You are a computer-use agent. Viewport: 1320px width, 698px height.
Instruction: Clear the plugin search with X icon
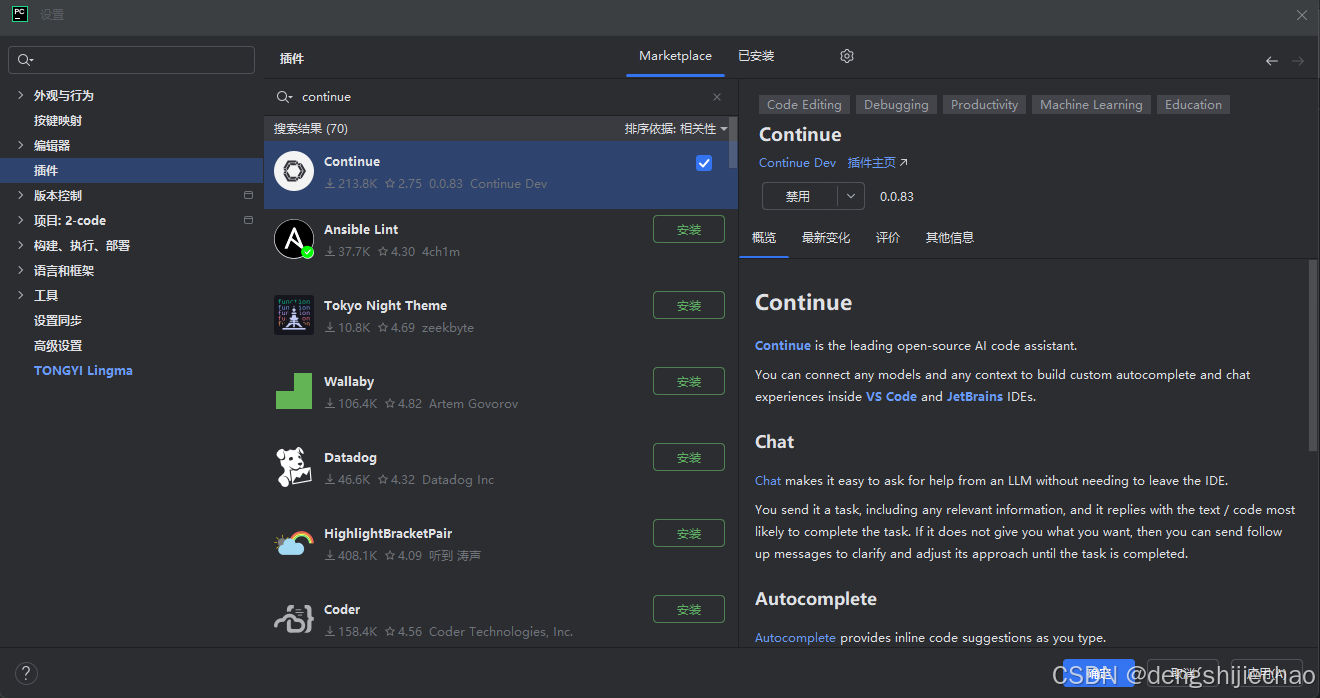coord(717,97)
